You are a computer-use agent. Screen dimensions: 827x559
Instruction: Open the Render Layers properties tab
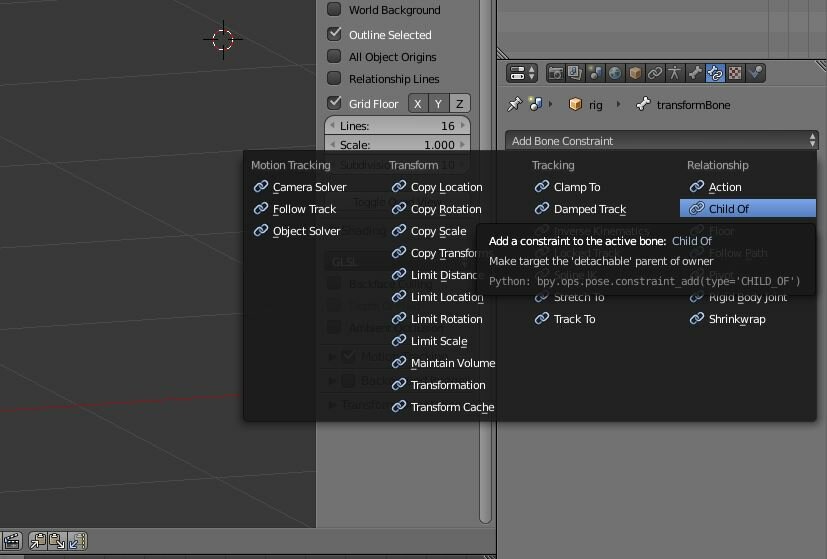(x=575, y=73)
